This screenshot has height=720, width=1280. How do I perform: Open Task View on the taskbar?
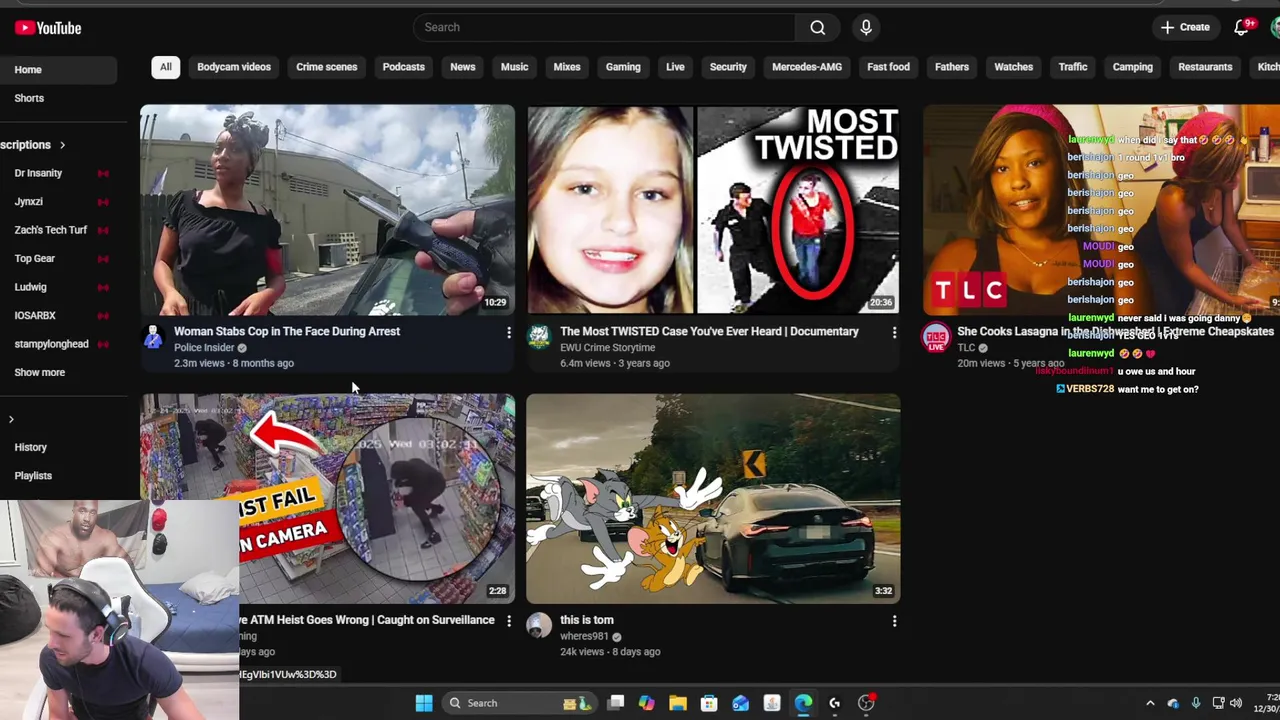615,703
